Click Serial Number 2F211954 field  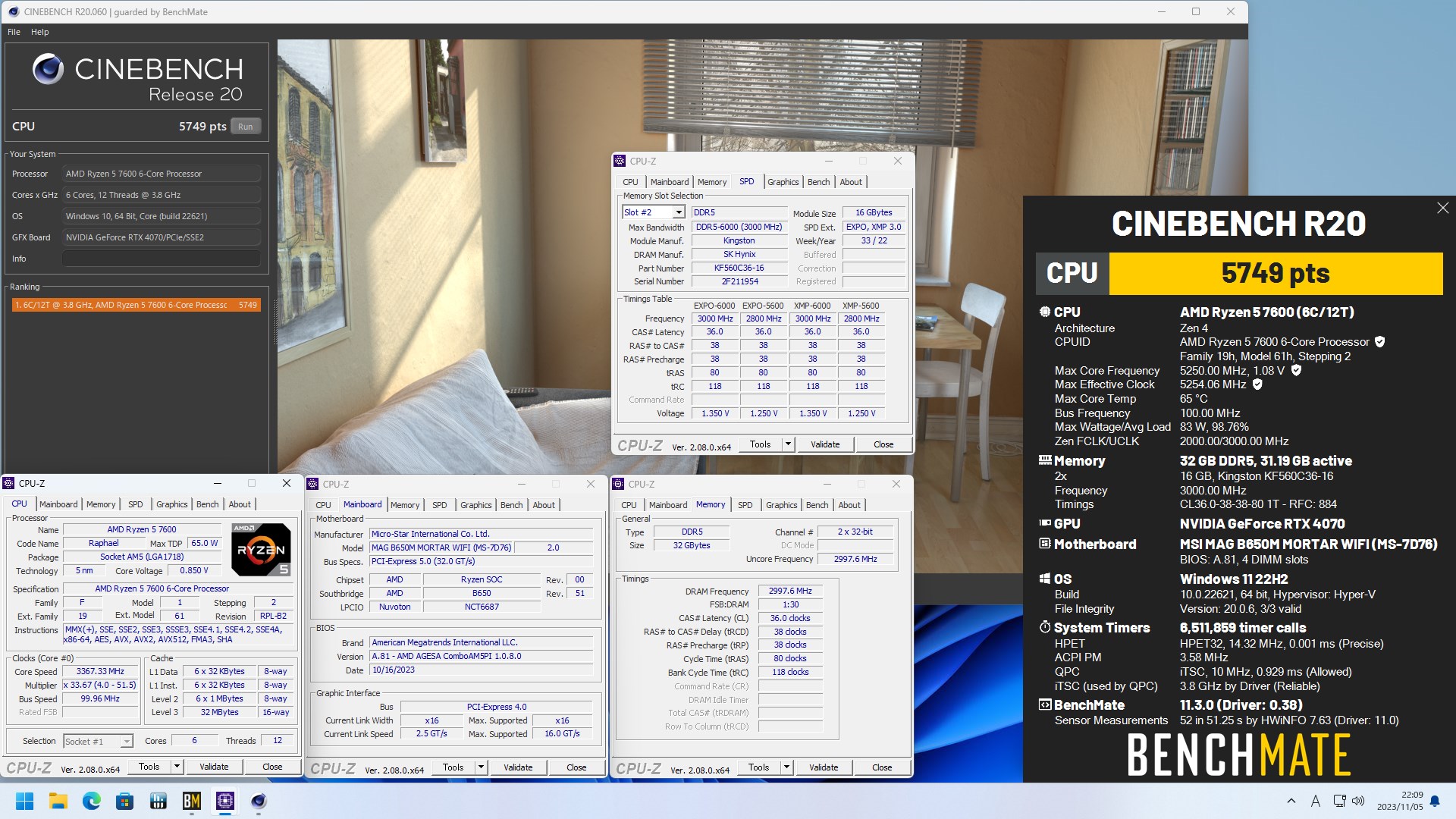coord(739,281)
